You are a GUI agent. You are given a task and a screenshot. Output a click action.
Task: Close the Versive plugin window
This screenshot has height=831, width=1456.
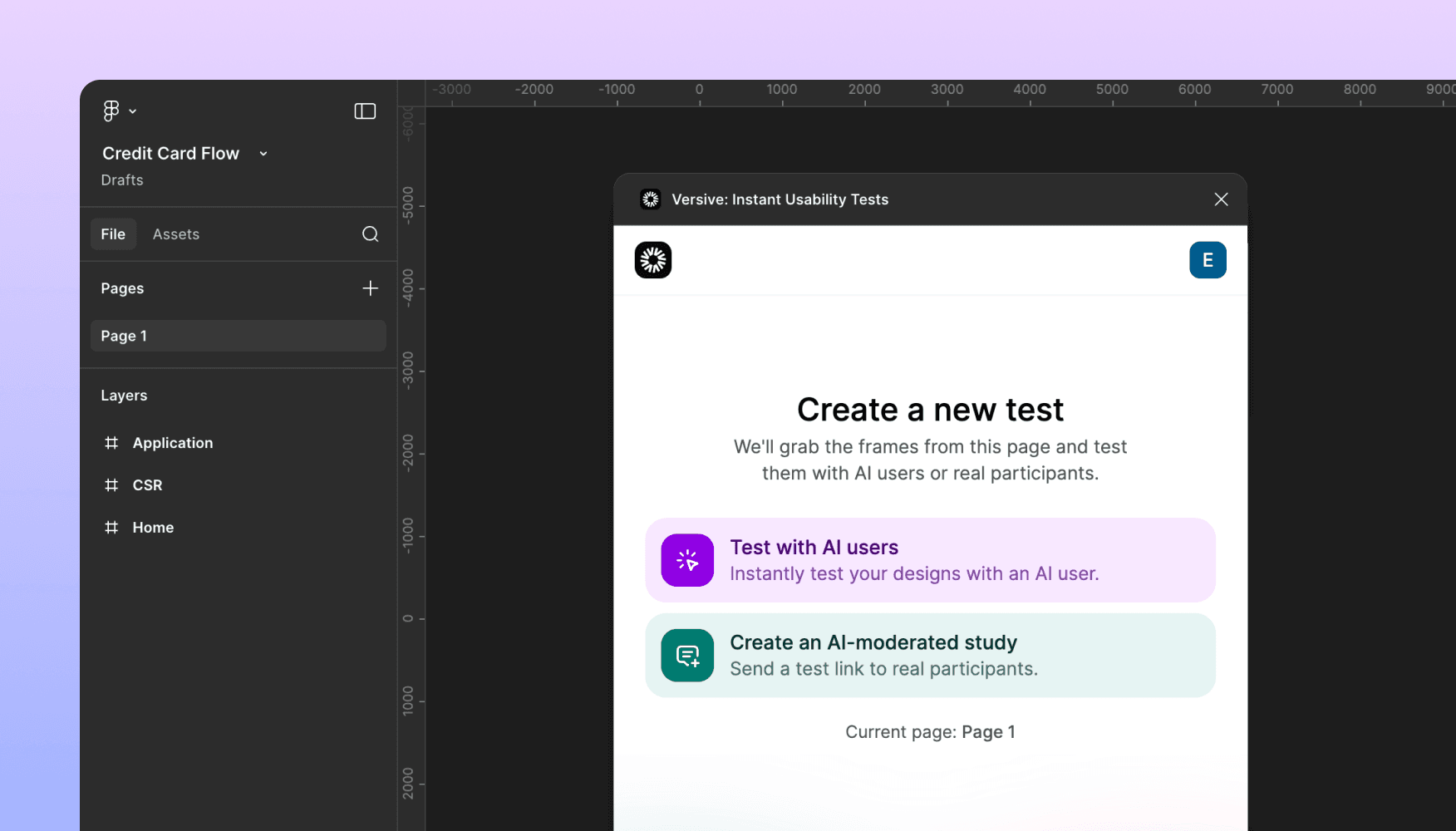point(1221,199)
